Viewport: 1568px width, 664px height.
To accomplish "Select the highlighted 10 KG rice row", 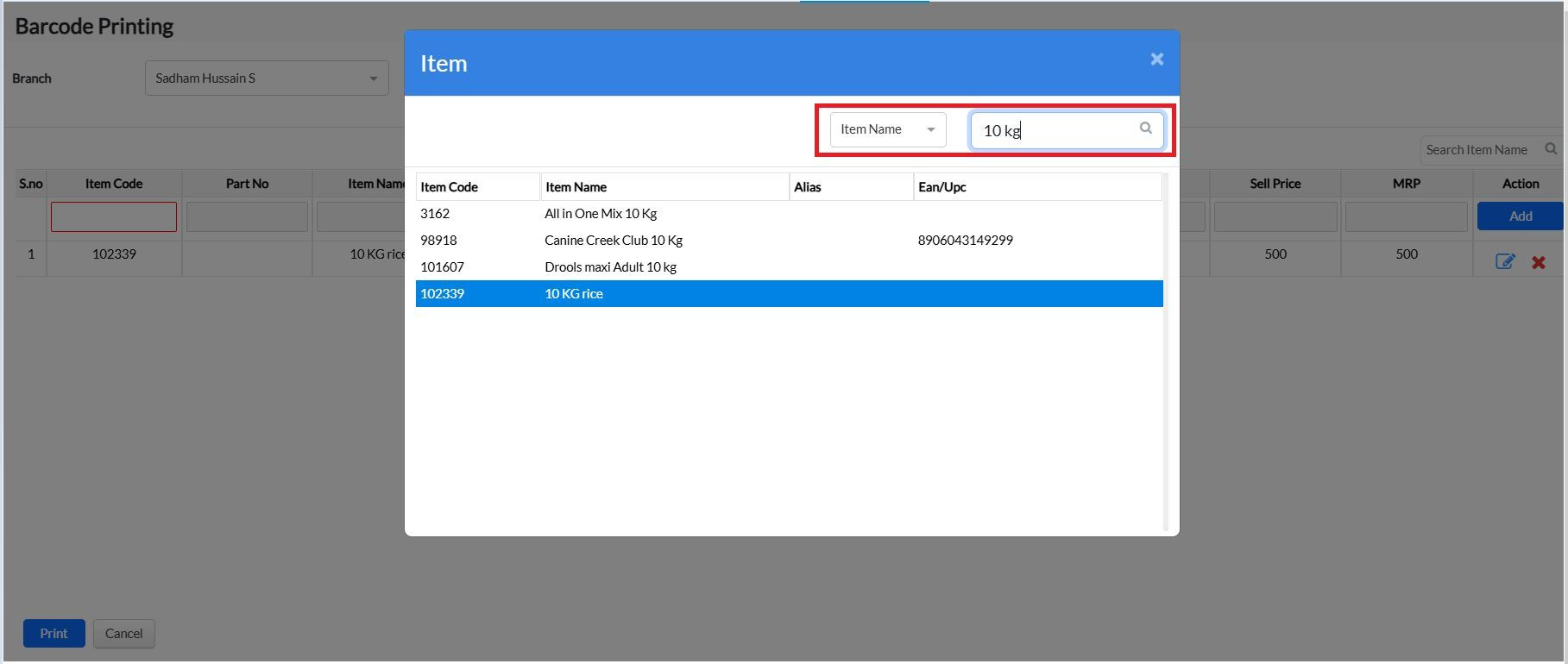I will [x=574, y=294].
